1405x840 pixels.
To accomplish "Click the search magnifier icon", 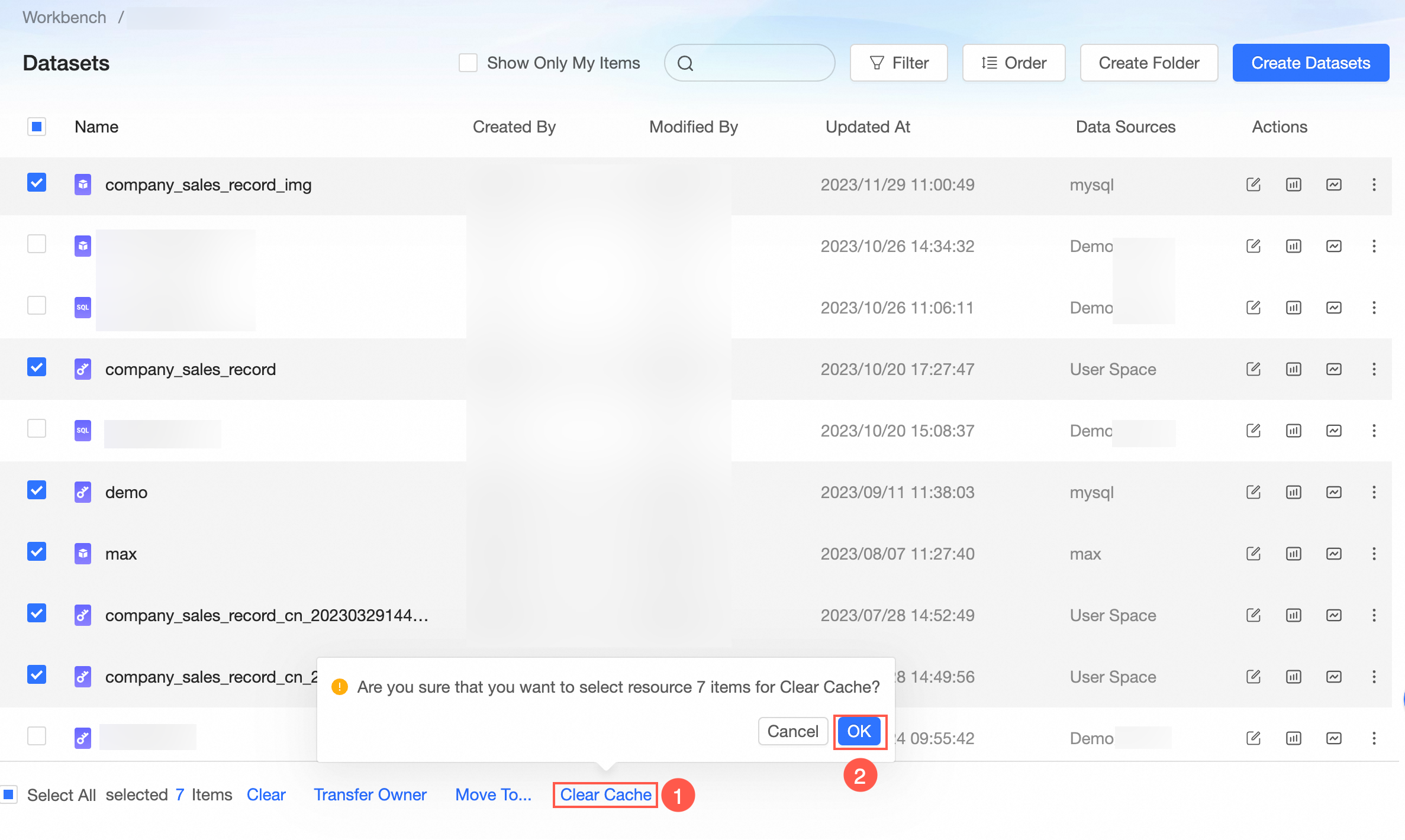I will click(x=685, y=63).
